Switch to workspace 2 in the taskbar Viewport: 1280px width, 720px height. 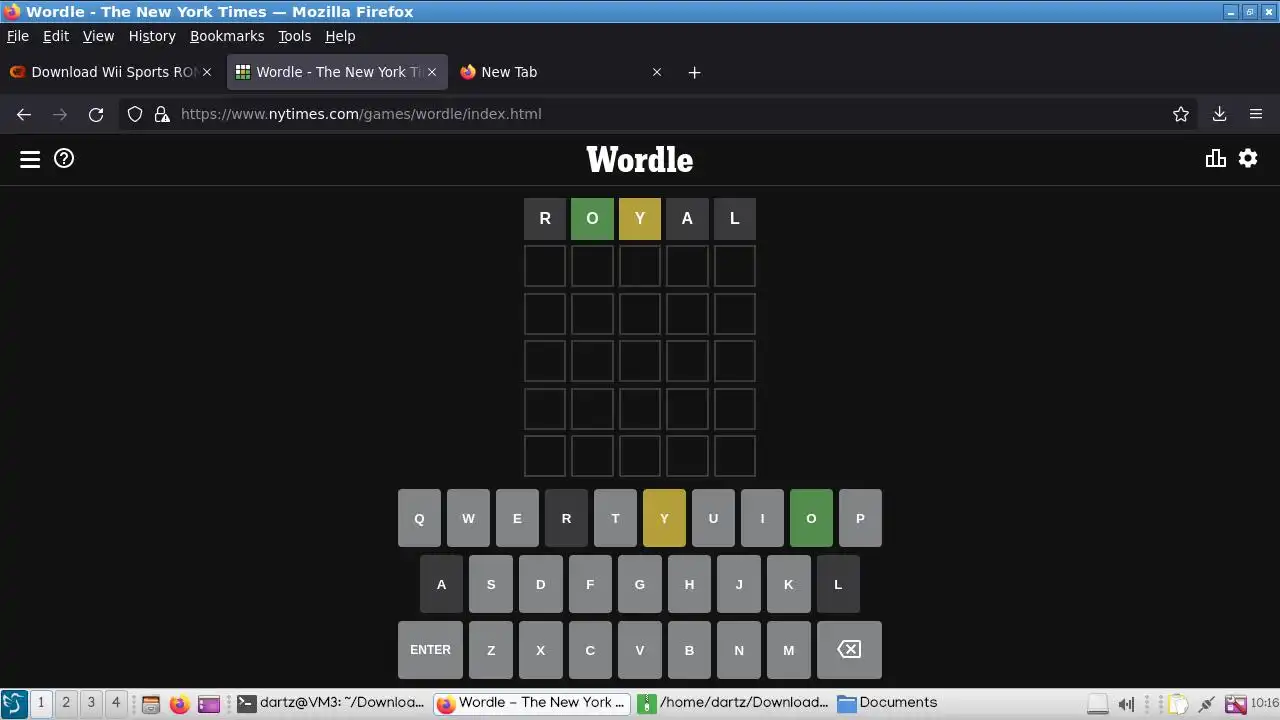66,703
